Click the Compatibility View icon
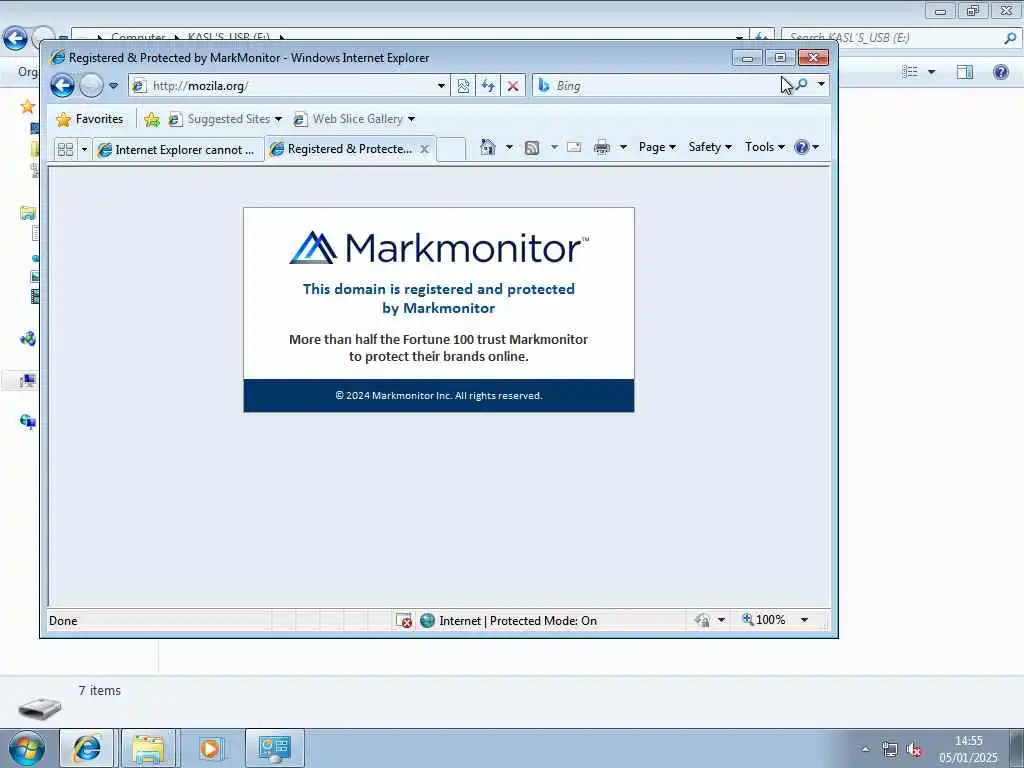 click(x=463, y=86)
